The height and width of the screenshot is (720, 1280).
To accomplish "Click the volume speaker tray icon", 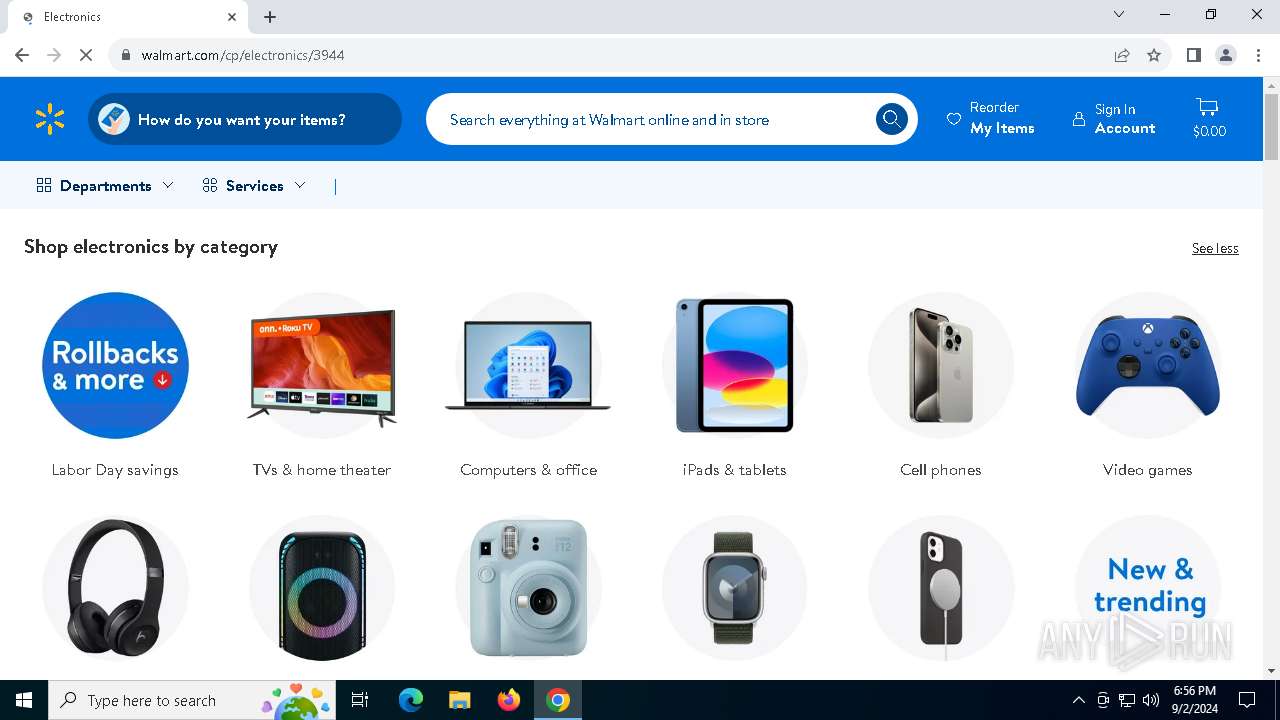I will (1151, 700).
